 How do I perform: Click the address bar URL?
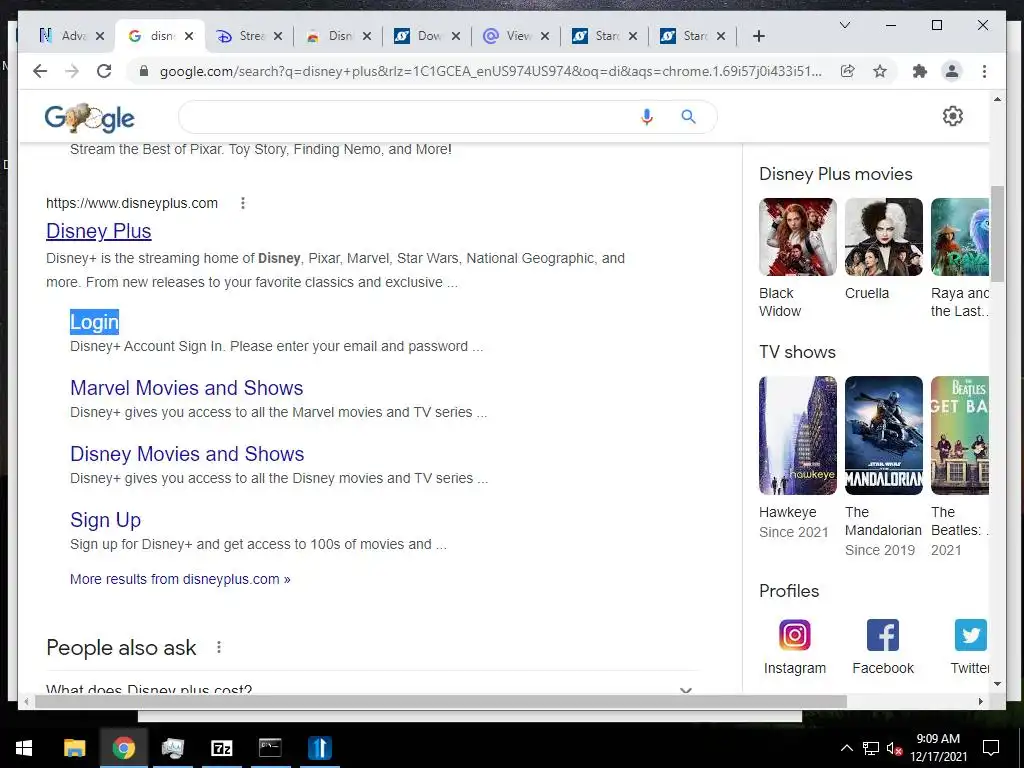tap(490, 71)
